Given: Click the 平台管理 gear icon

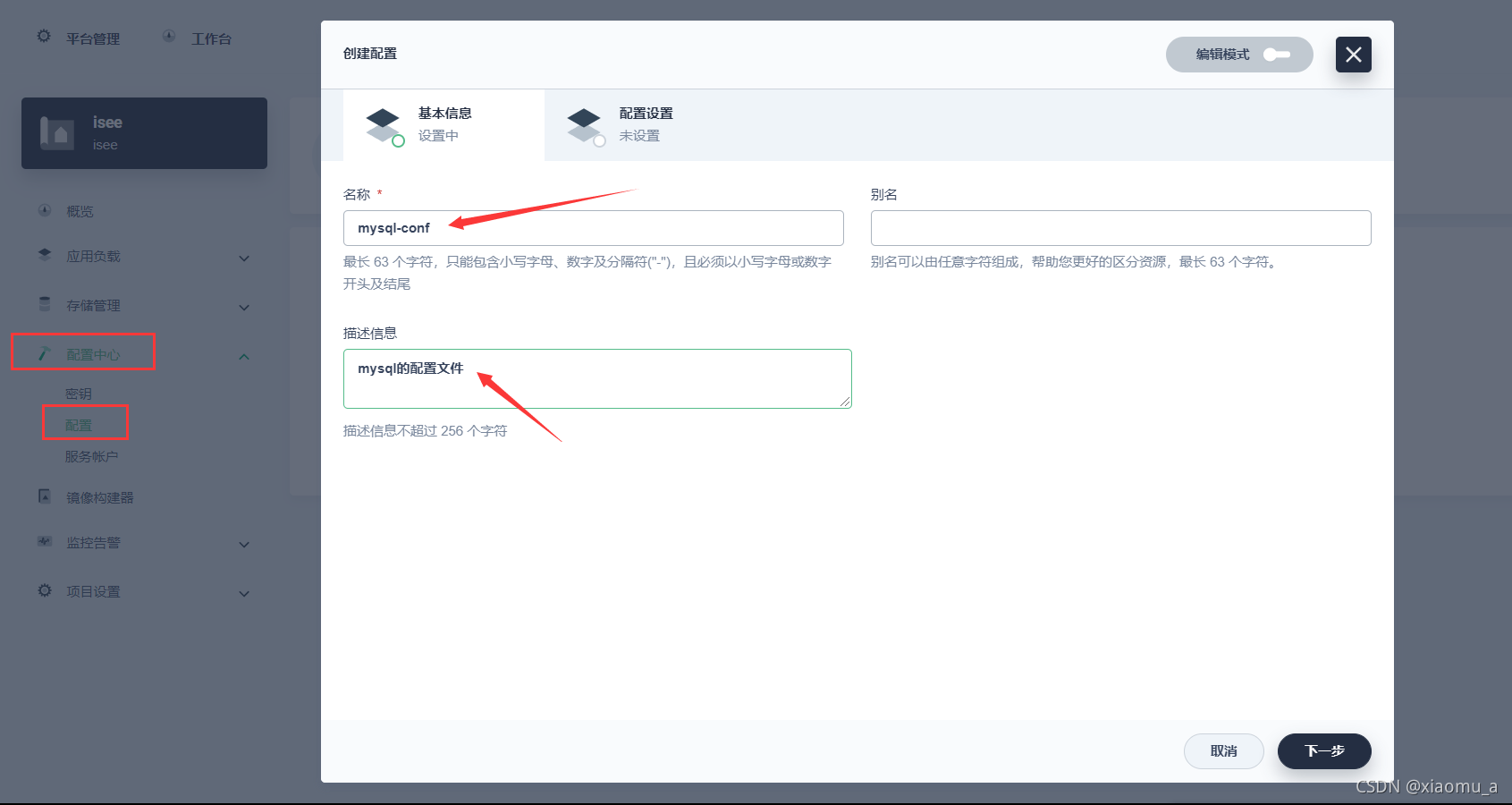Looking at the screenshot, I should [x=44, y=37].
